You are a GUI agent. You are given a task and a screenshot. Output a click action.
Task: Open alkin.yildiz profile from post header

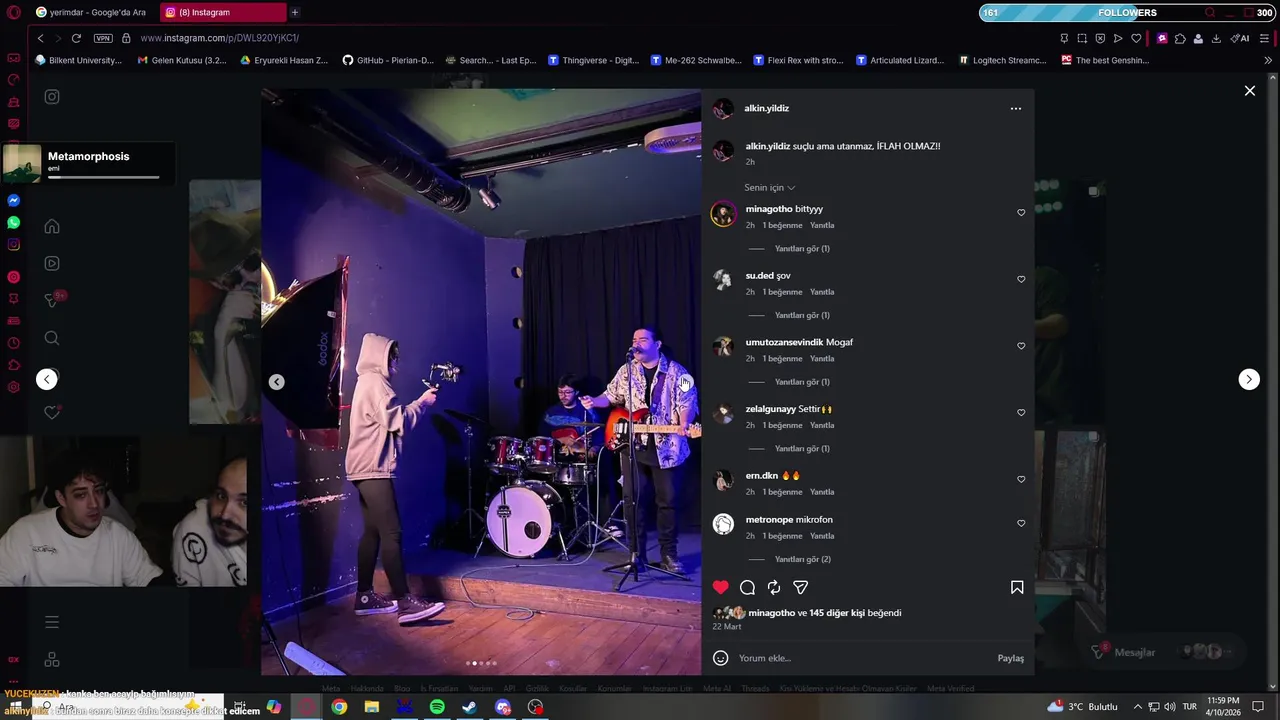tap(767, 108)
